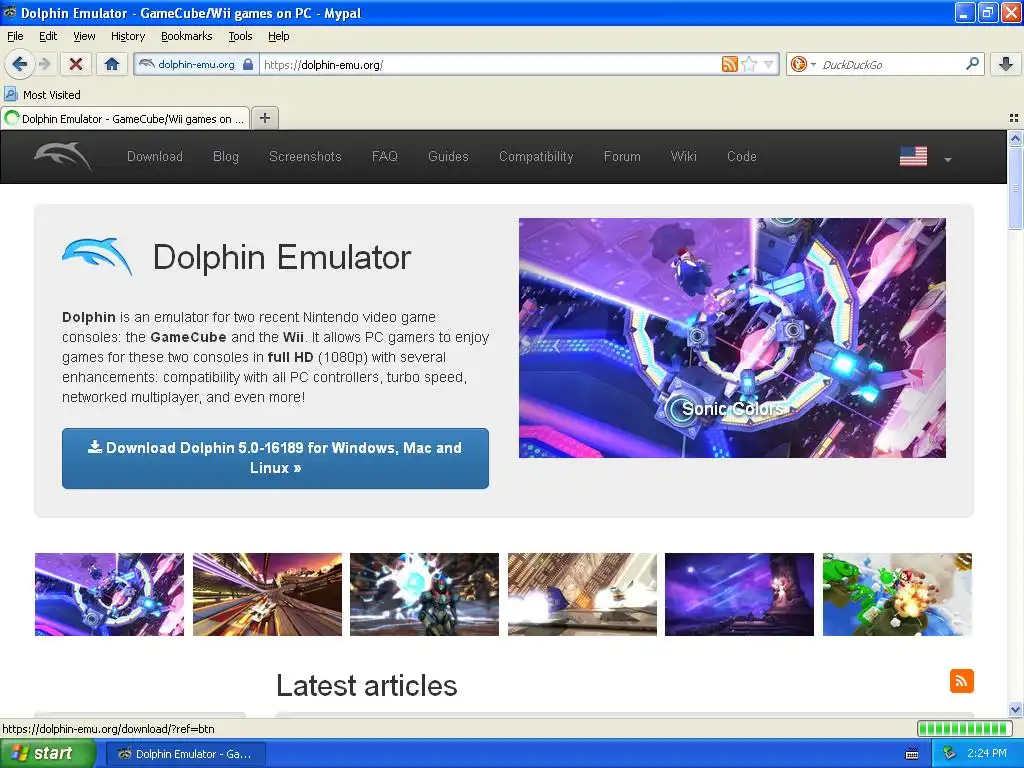Image resolution: width=1024 pixels, height=768 pixels.
Task: Subscribe via RSS icon in address bar
Action: point(729,64)
